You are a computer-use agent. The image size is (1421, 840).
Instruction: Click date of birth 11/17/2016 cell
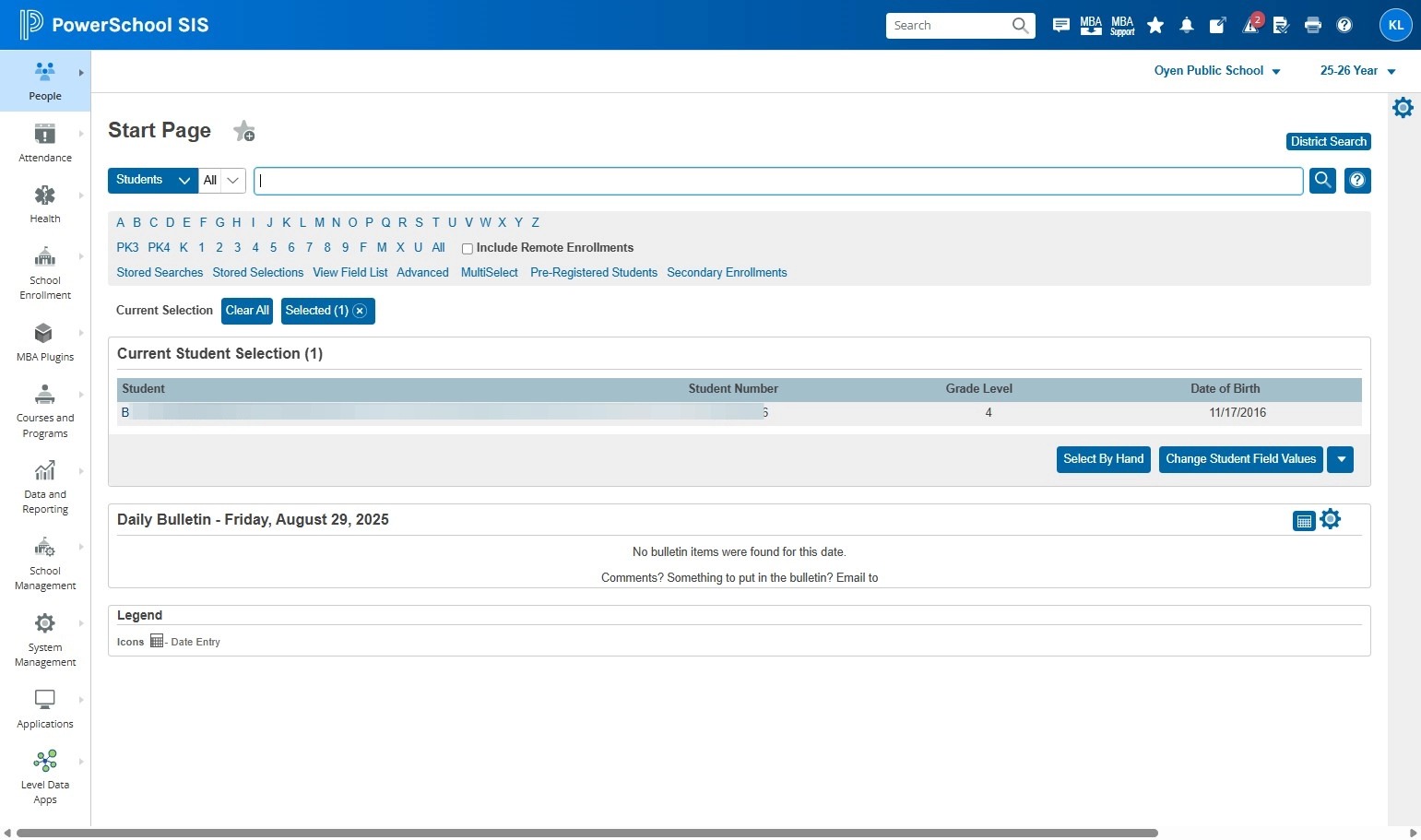[1237, 412]
